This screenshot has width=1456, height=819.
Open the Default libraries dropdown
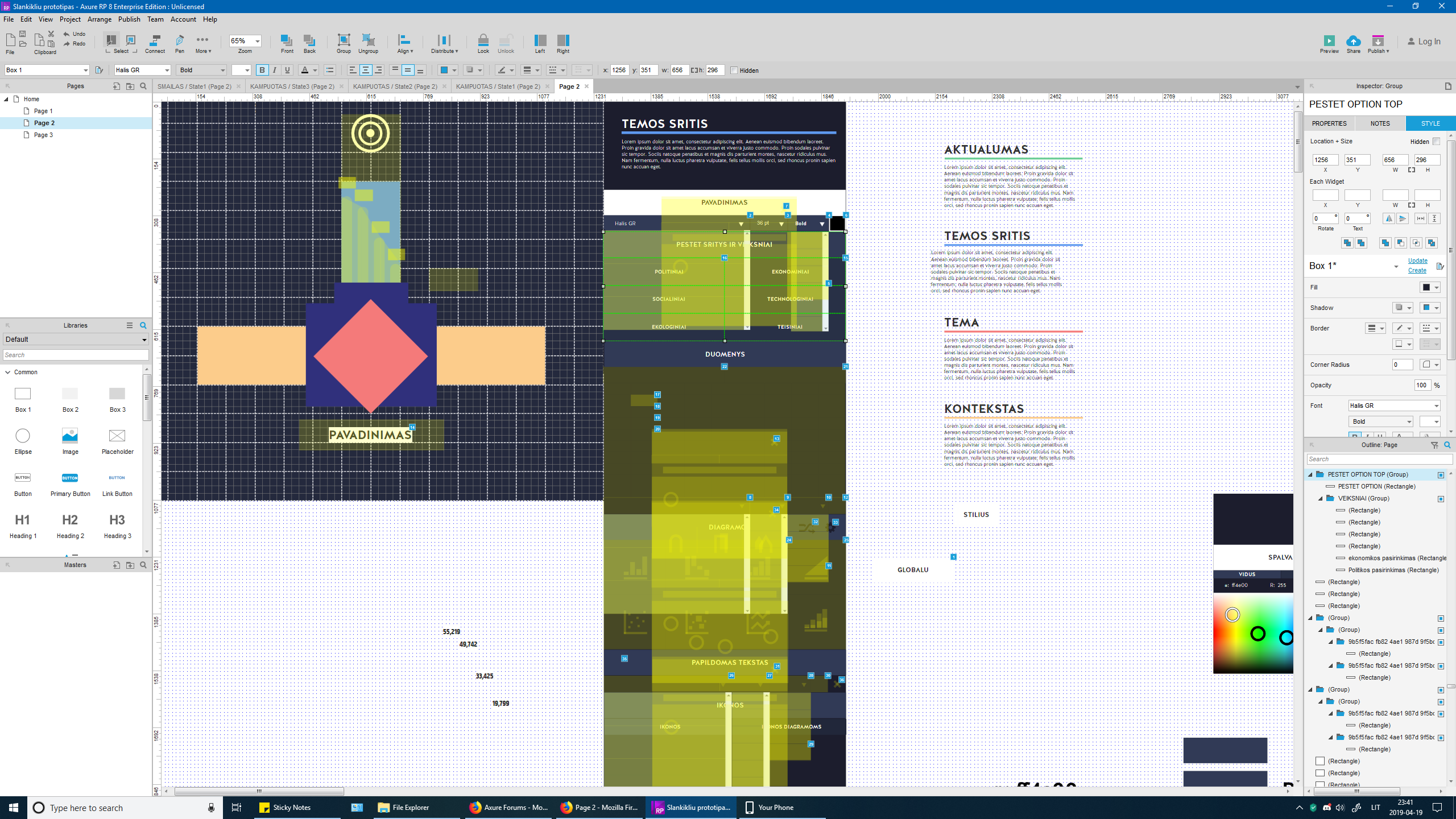[x=76, y=340]
